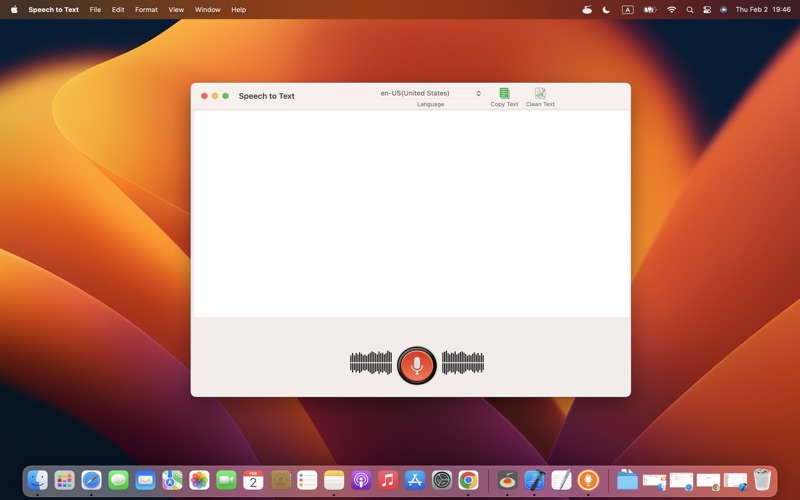Zoom window with the green button
Viewport: 800px width, 500px height.
(x=226, y=96)
